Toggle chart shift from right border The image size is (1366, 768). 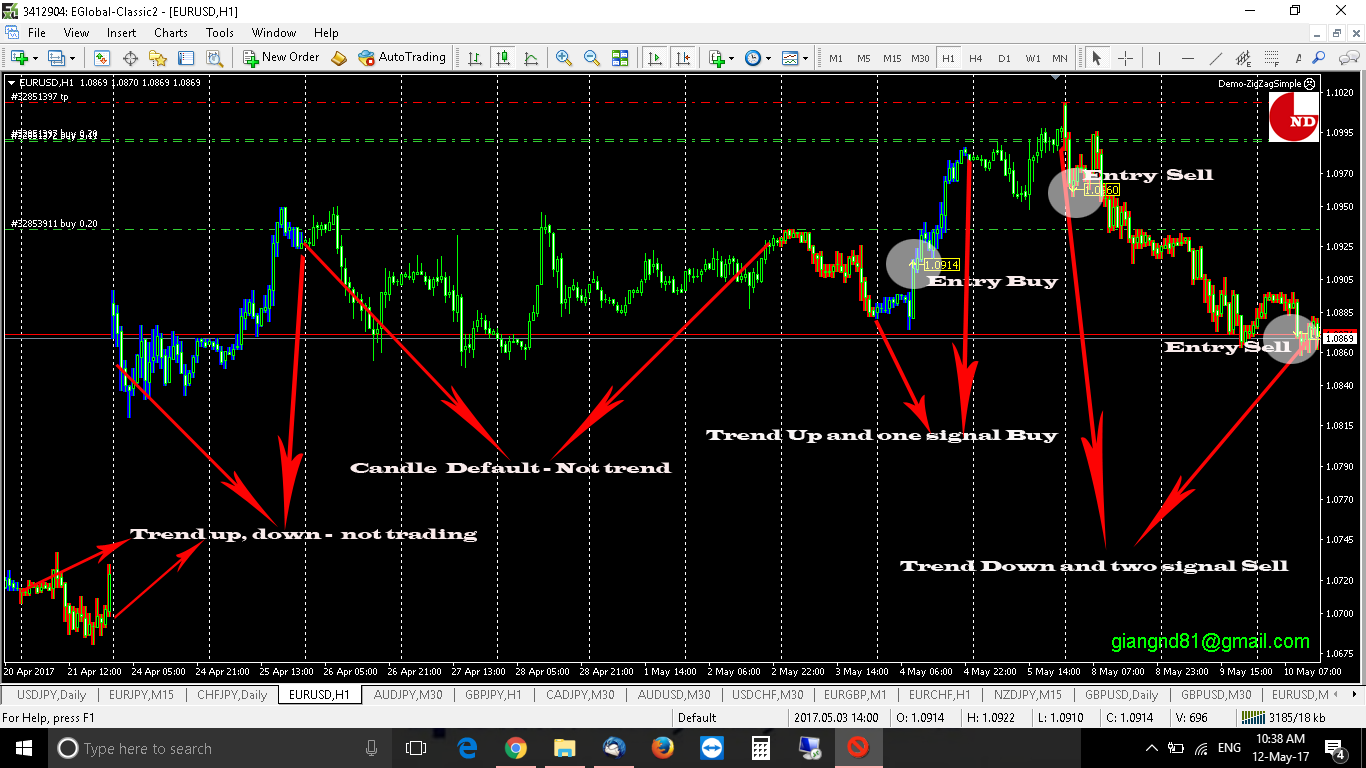click(684, 58)
